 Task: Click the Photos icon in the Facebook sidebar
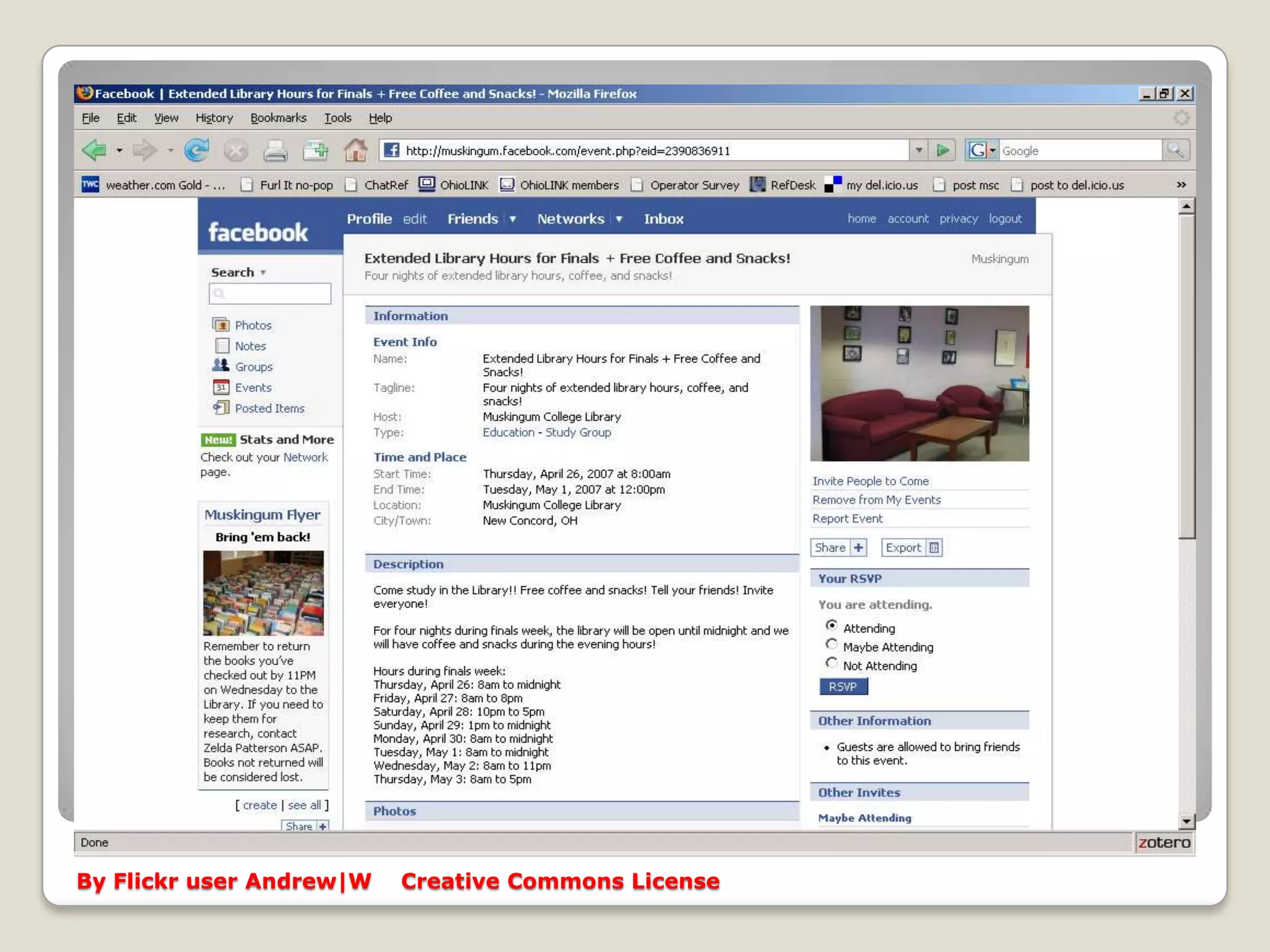221,324
